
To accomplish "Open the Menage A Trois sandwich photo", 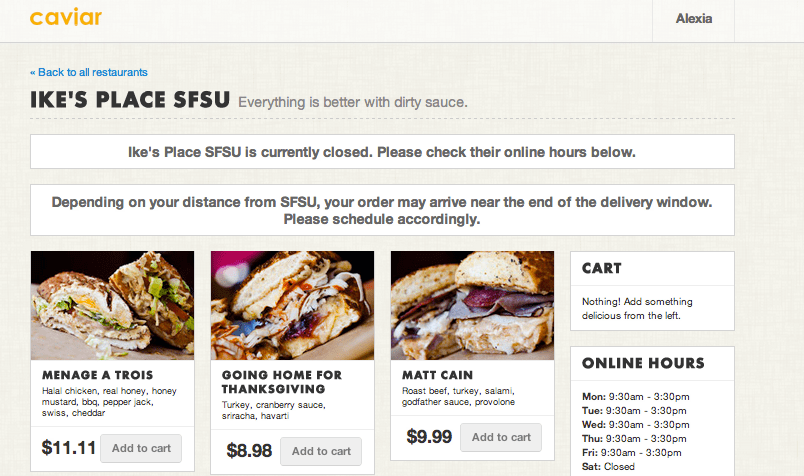I will [113, 305].
